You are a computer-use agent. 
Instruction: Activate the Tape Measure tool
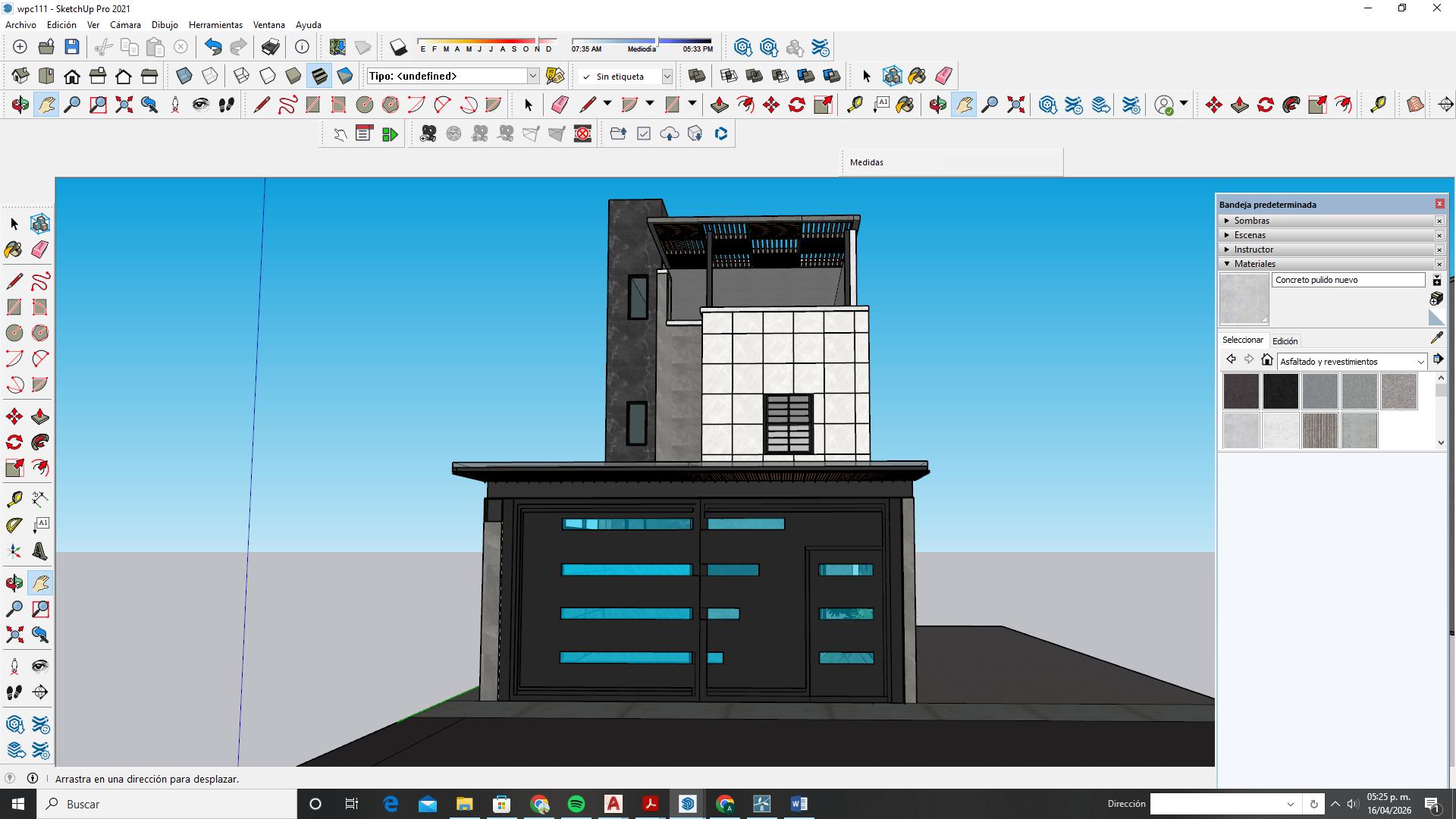coord(14,499)
